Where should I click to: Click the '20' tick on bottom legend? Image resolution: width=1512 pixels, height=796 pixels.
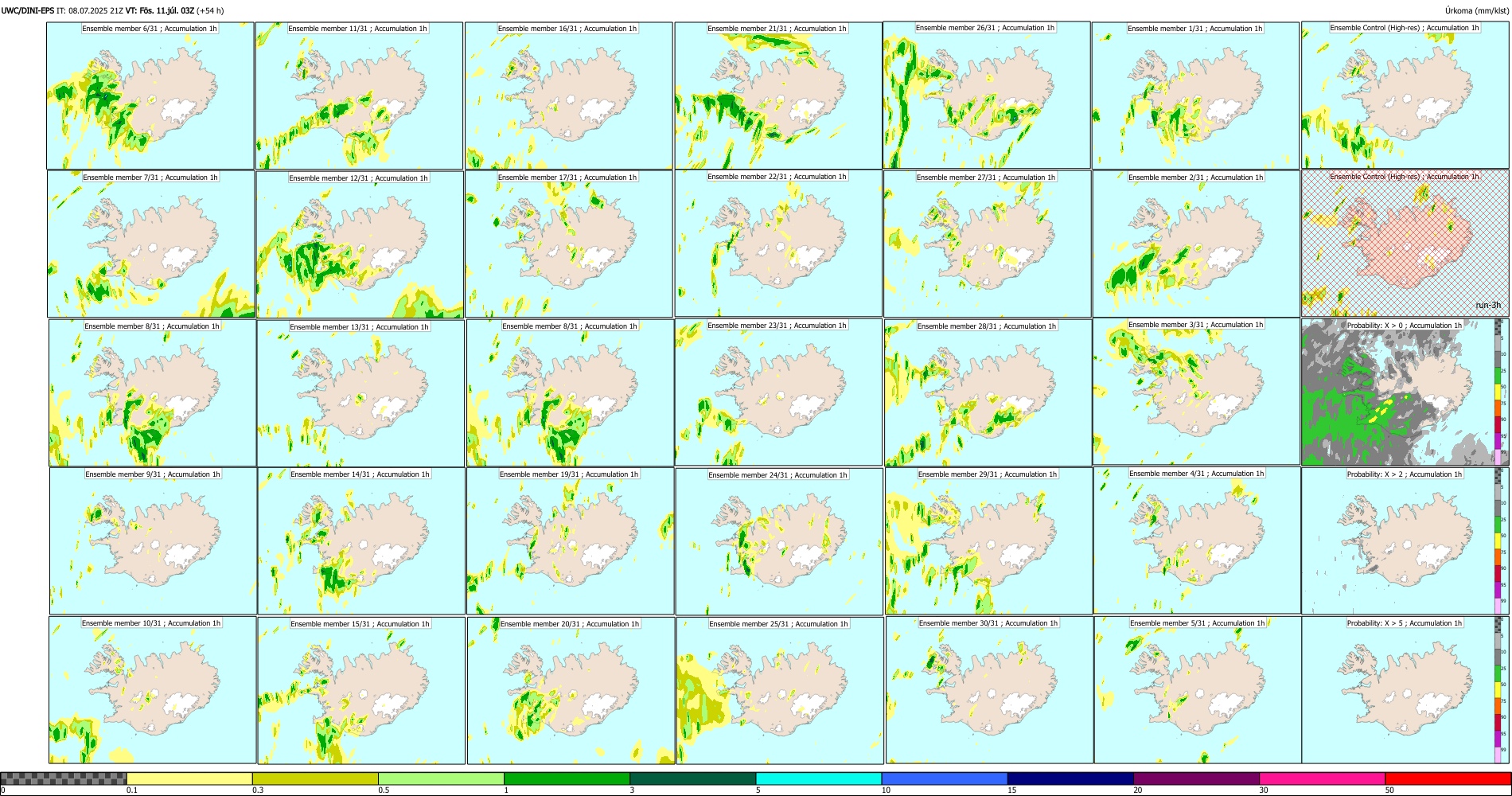point(1137,790)
